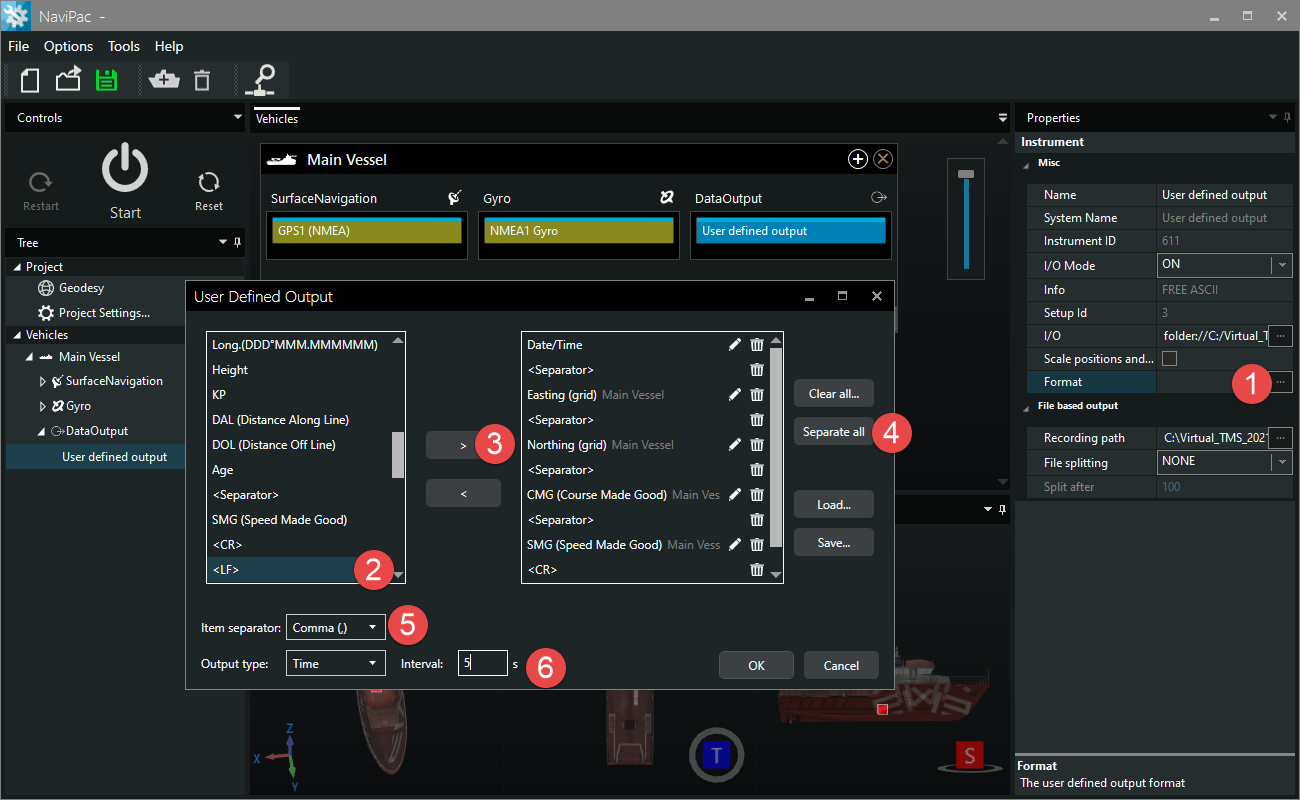Click the plus icon on Main Vessel panel
Screen dimensions: 1300x800
[x=857, y=159]
